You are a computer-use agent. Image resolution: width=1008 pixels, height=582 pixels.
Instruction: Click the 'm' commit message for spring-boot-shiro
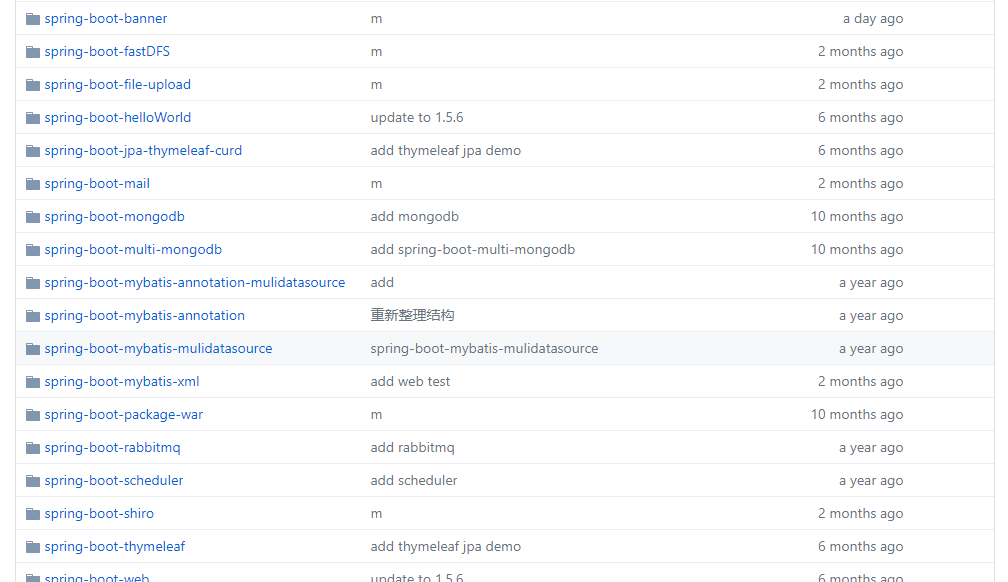click(376, 514)
